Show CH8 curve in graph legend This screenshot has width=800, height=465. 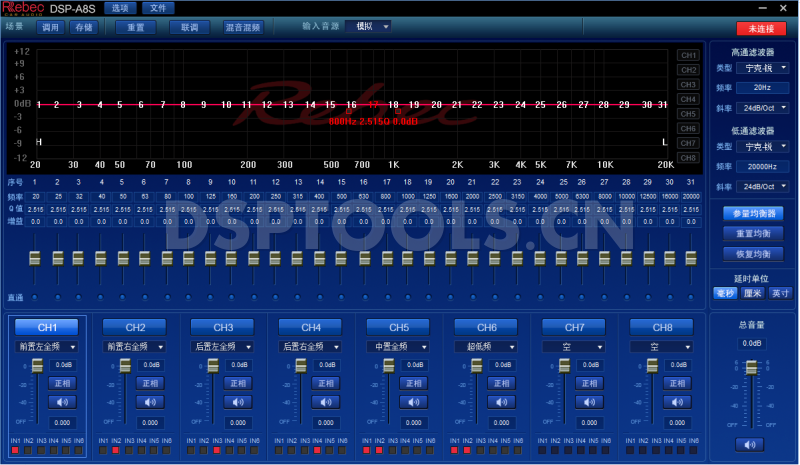point(688,158)
